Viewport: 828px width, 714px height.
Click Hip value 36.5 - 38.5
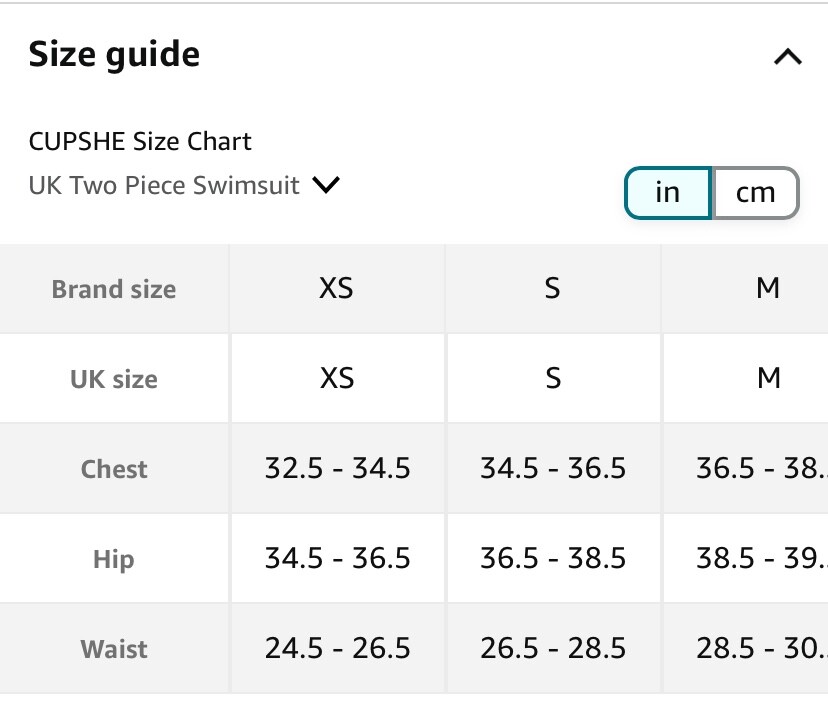553,558
